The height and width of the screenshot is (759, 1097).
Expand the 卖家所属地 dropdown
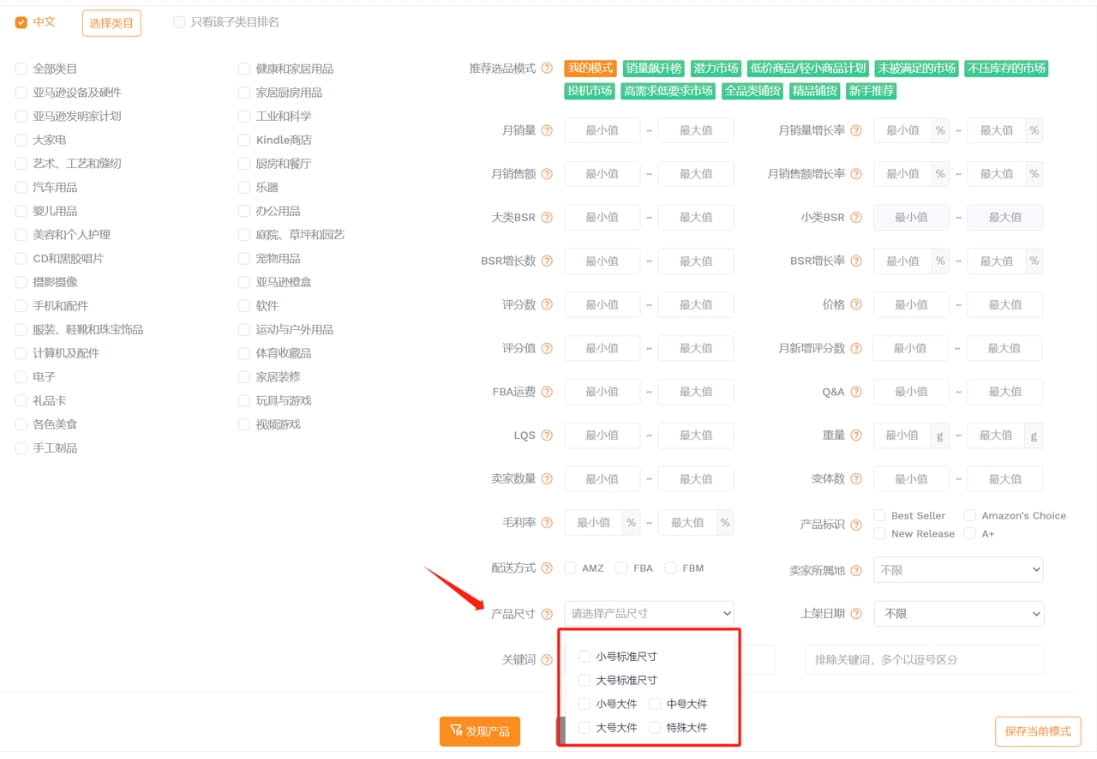click(958, 570)
